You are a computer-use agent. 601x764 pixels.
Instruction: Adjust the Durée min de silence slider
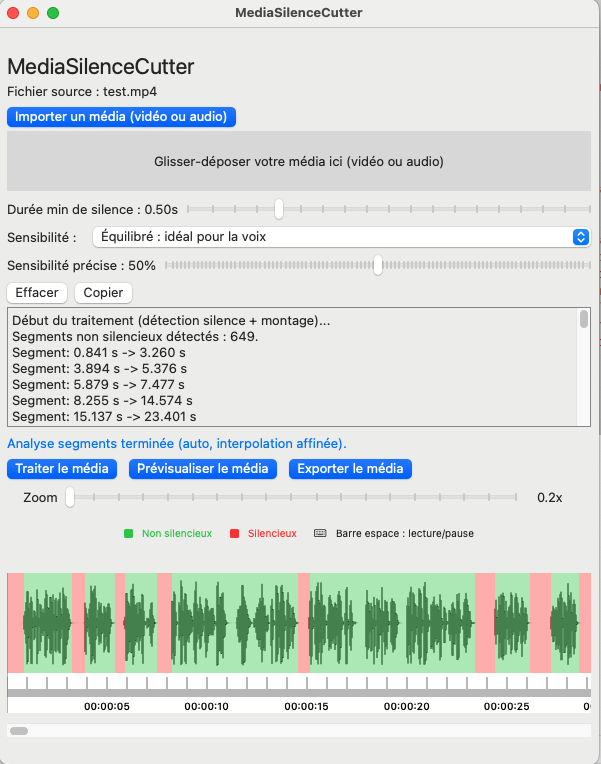279,209
